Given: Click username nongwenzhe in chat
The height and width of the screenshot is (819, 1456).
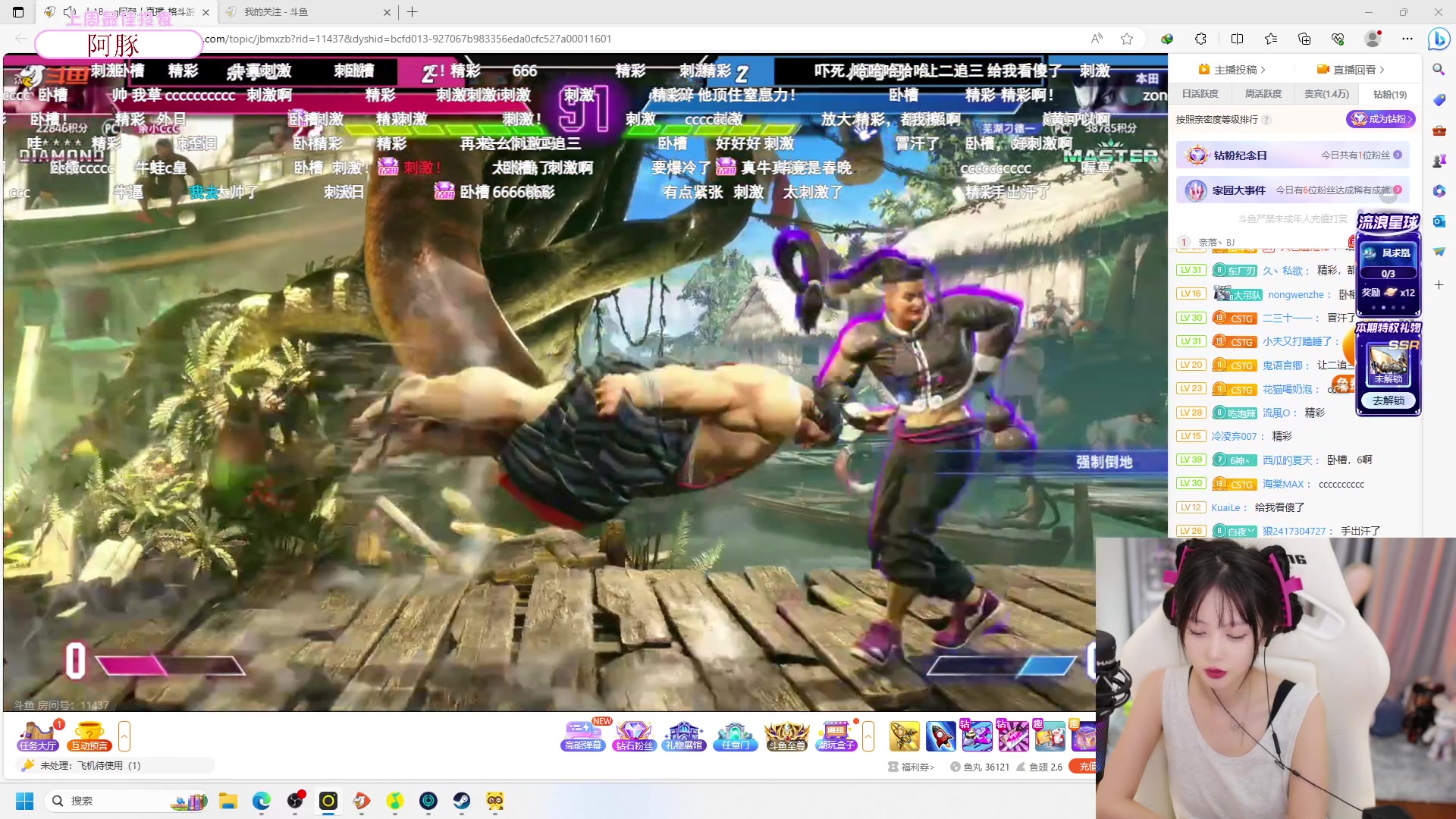Looking at the screenshot, I should 1296,295.
